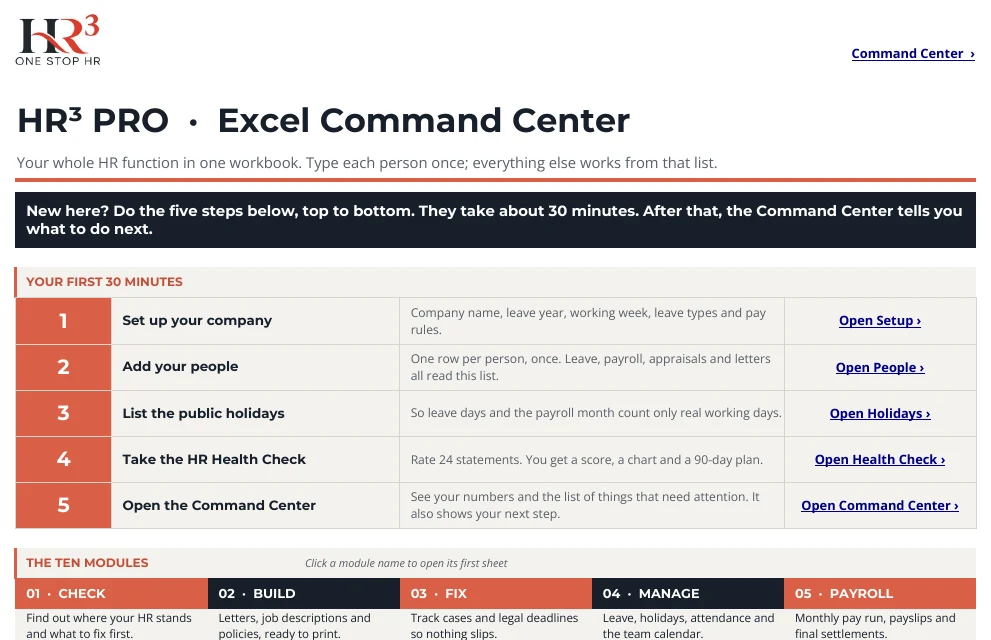This screenshot has height=640, width=991.
Task: Open Holidays link in step 3
Action: pyautogui.click(x=880, y=413)
